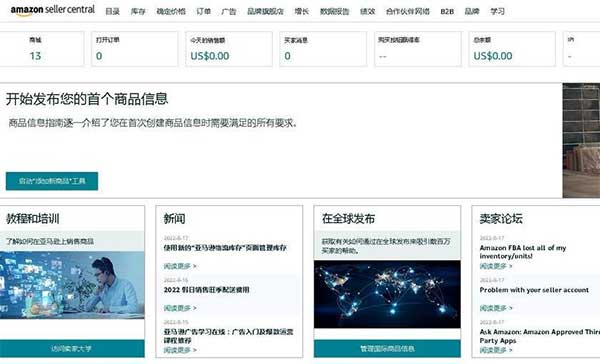Click the global selling description text
This screenshot has height=364, width=600.
(x=386, y=246)
